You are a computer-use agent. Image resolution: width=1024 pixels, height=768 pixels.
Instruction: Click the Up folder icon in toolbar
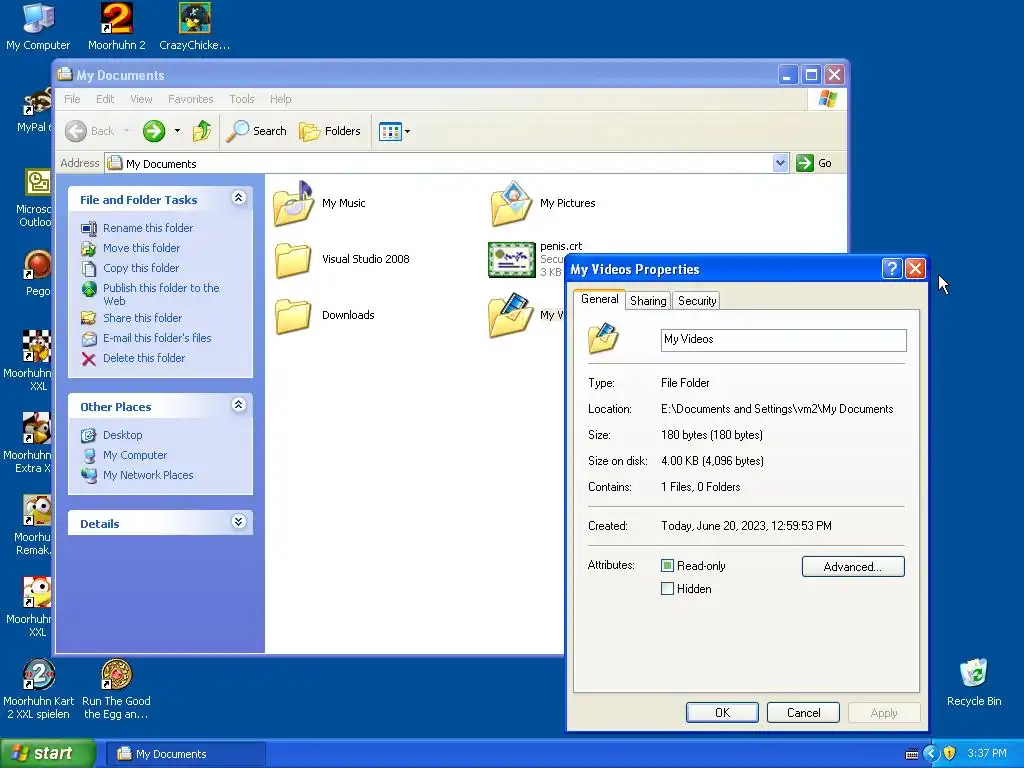coord(202,131)
